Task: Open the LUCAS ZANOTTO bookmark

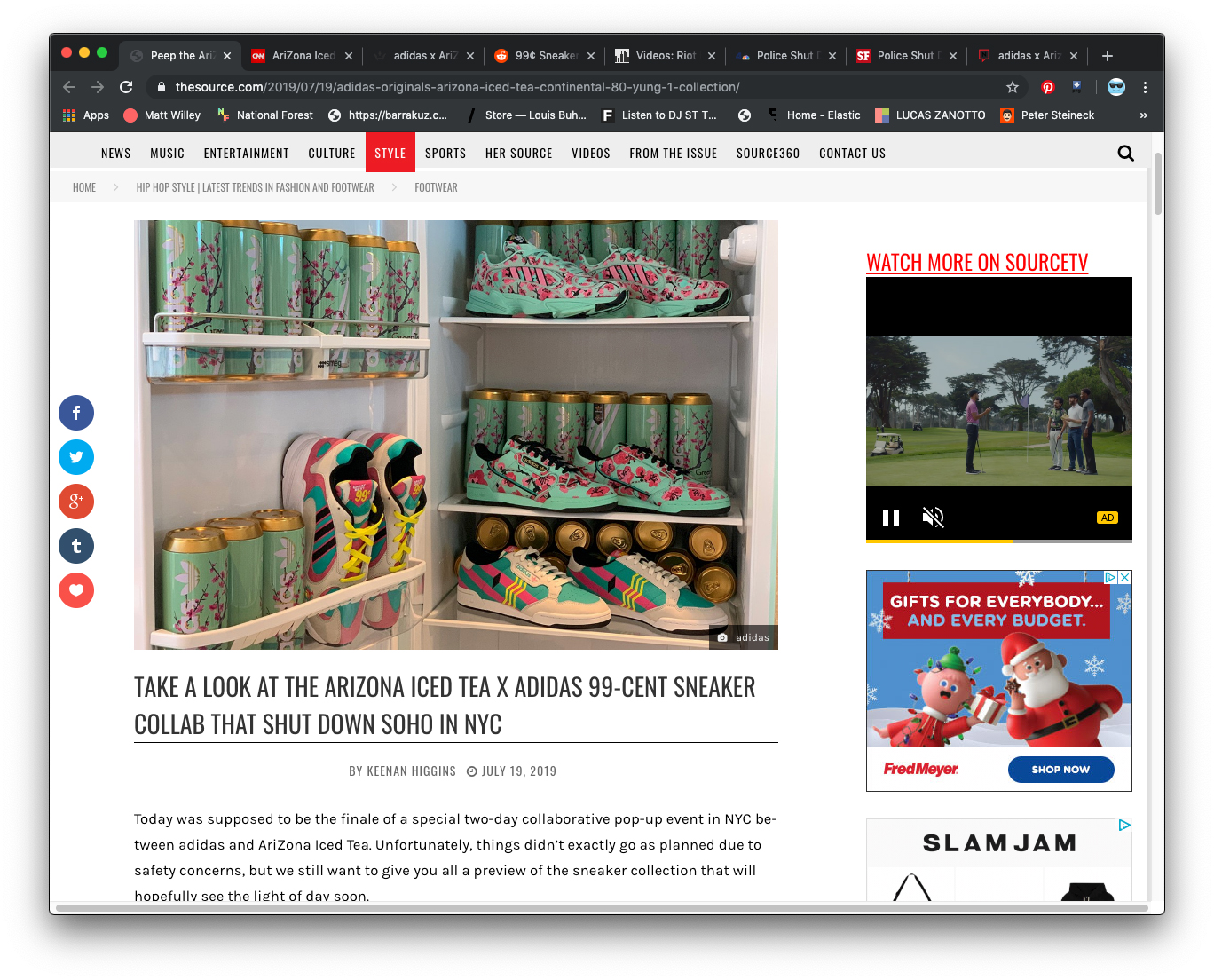Action: pos(930,115)
